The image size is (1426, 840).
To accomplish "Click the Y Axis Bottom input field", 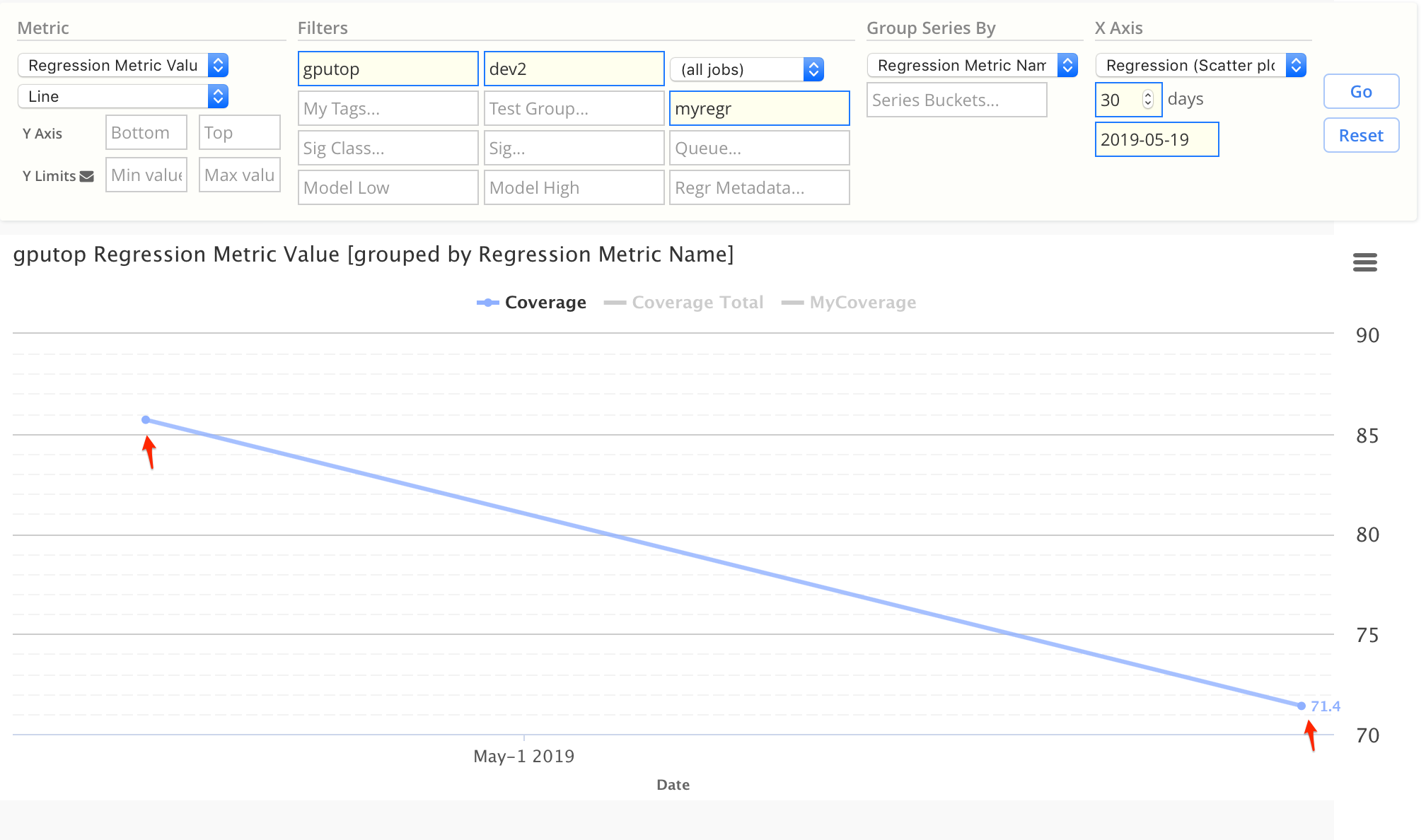I will [146, 132].
